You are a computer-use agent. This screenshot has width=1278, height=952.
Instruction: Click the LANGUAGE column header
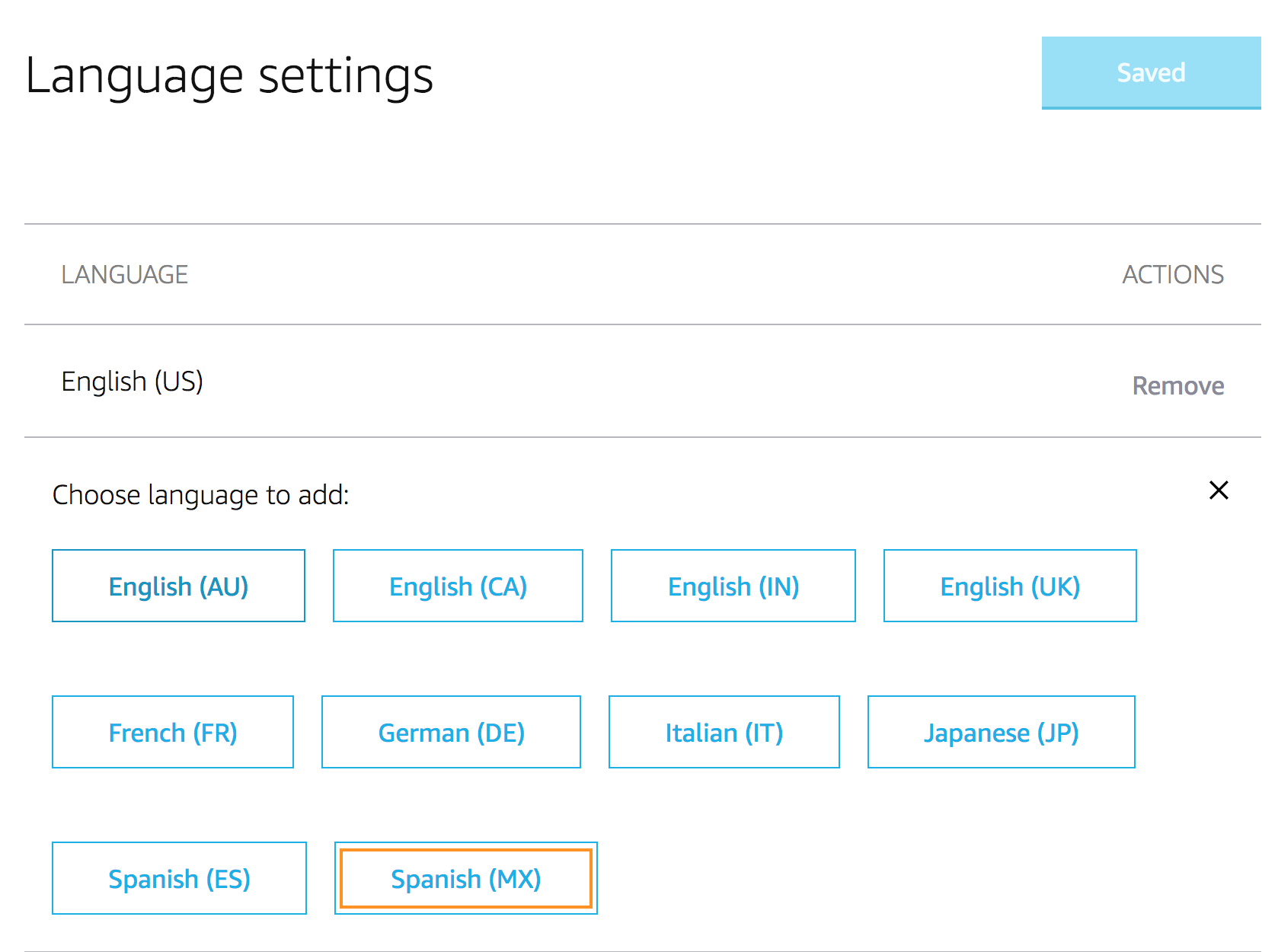pyautogui.click(x=126, y=274)
